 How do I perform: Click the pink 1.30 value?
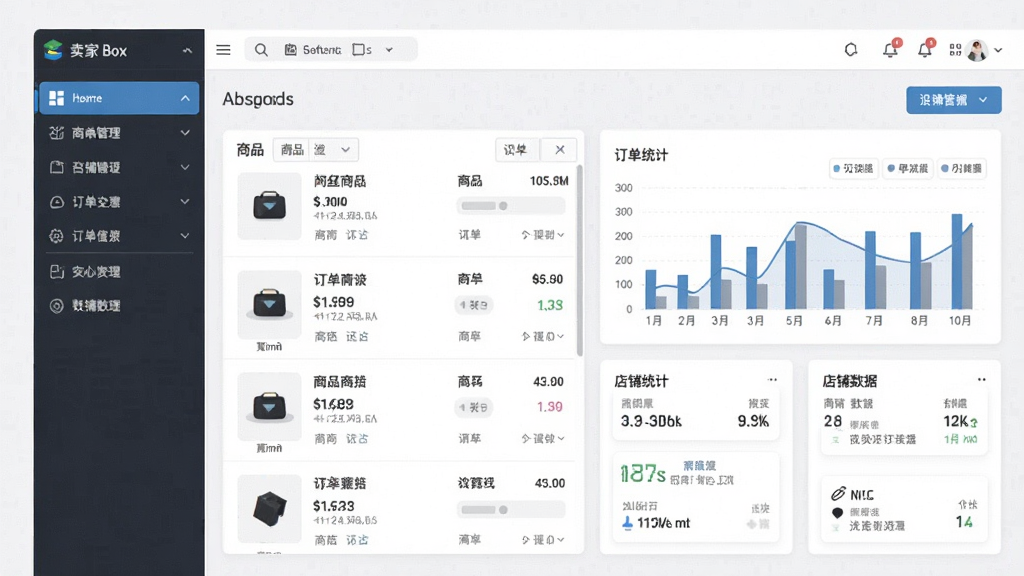550,407
